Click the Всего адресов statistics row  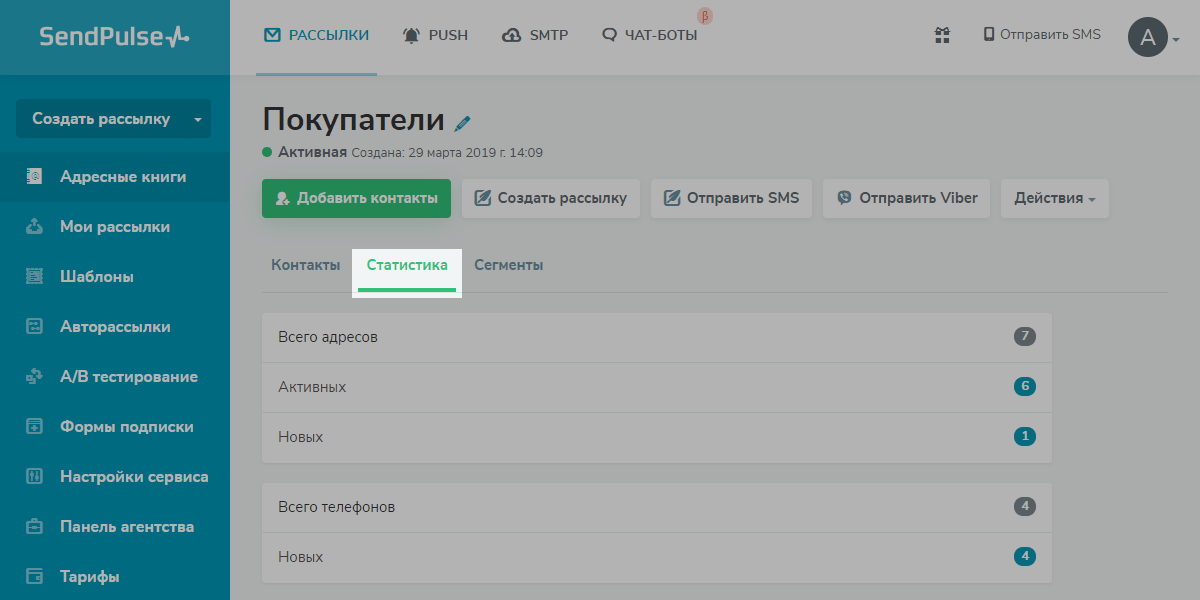tap(656, 337)
